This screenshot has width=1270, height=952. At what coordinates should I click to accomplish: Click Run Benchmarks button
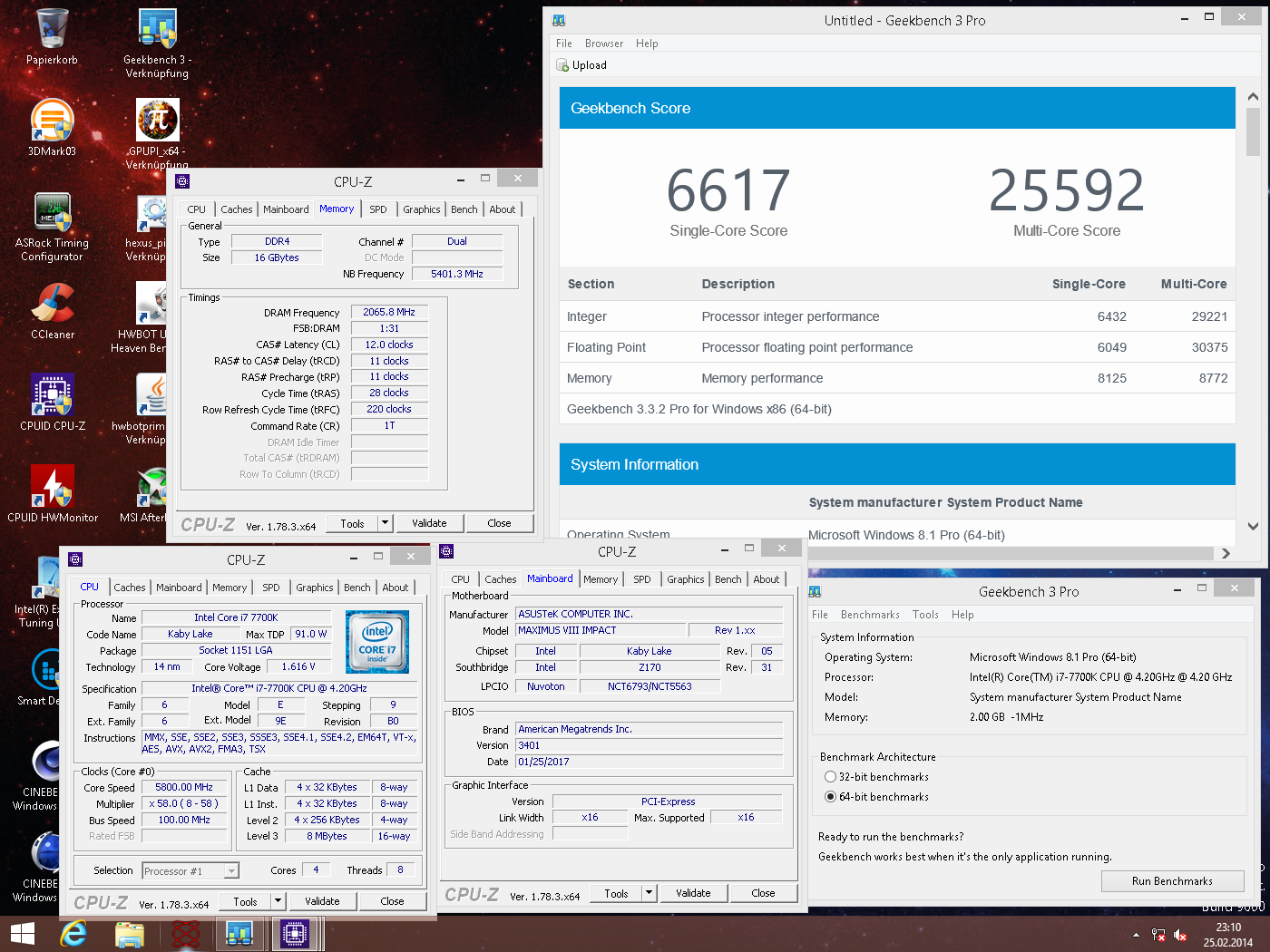point(1172,881)
